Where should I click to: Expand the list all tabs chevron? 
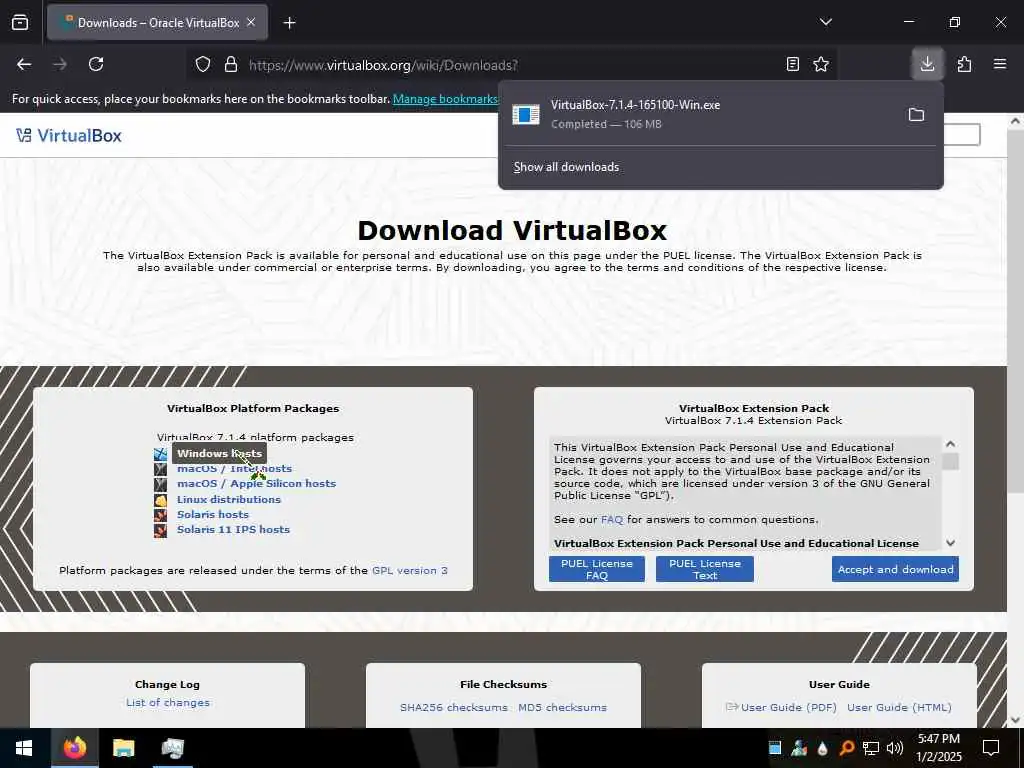tap(825, 22)
